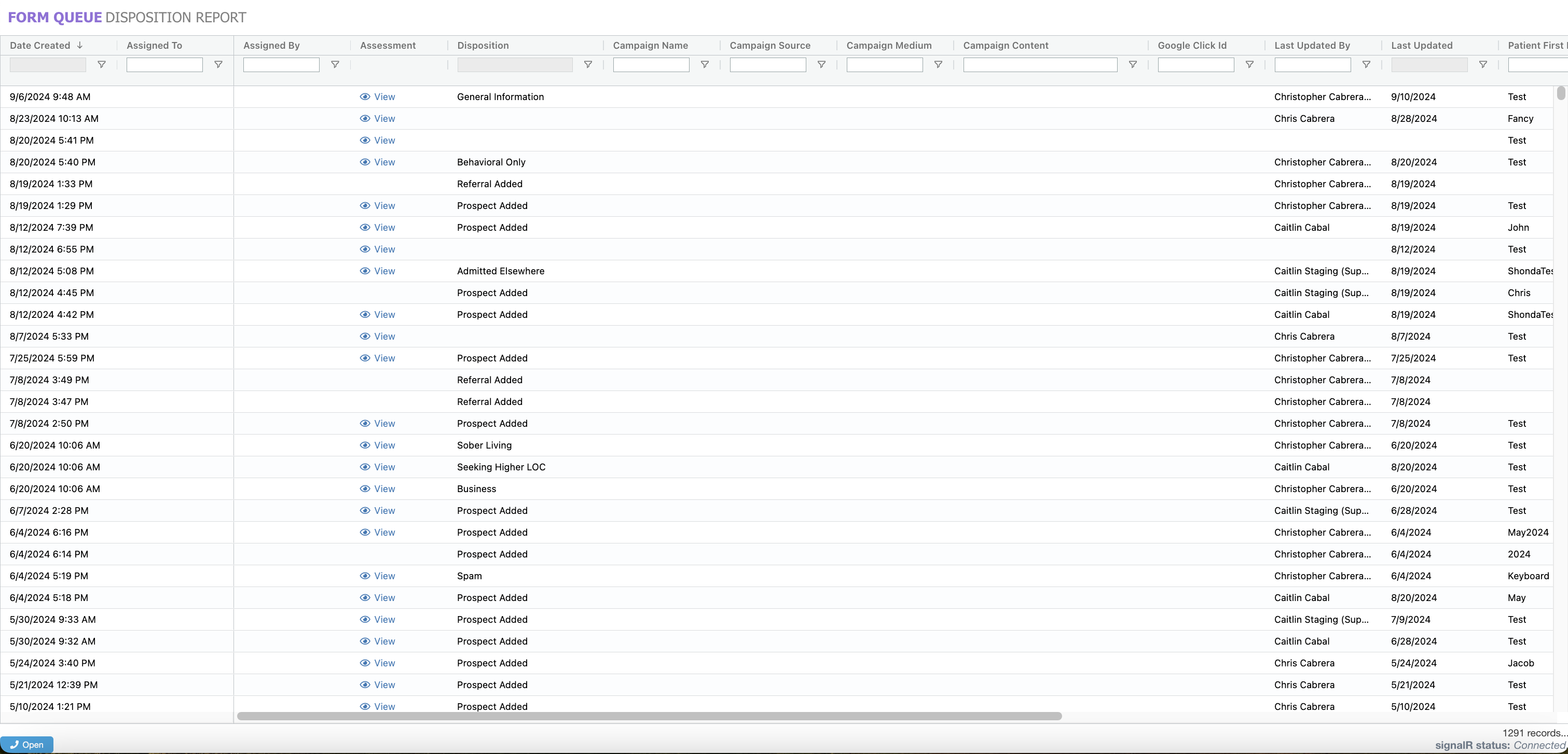Screen dimensions: 1568x754
Task: Sort by the Disposition column header
Action: click(x=483, y=45)
